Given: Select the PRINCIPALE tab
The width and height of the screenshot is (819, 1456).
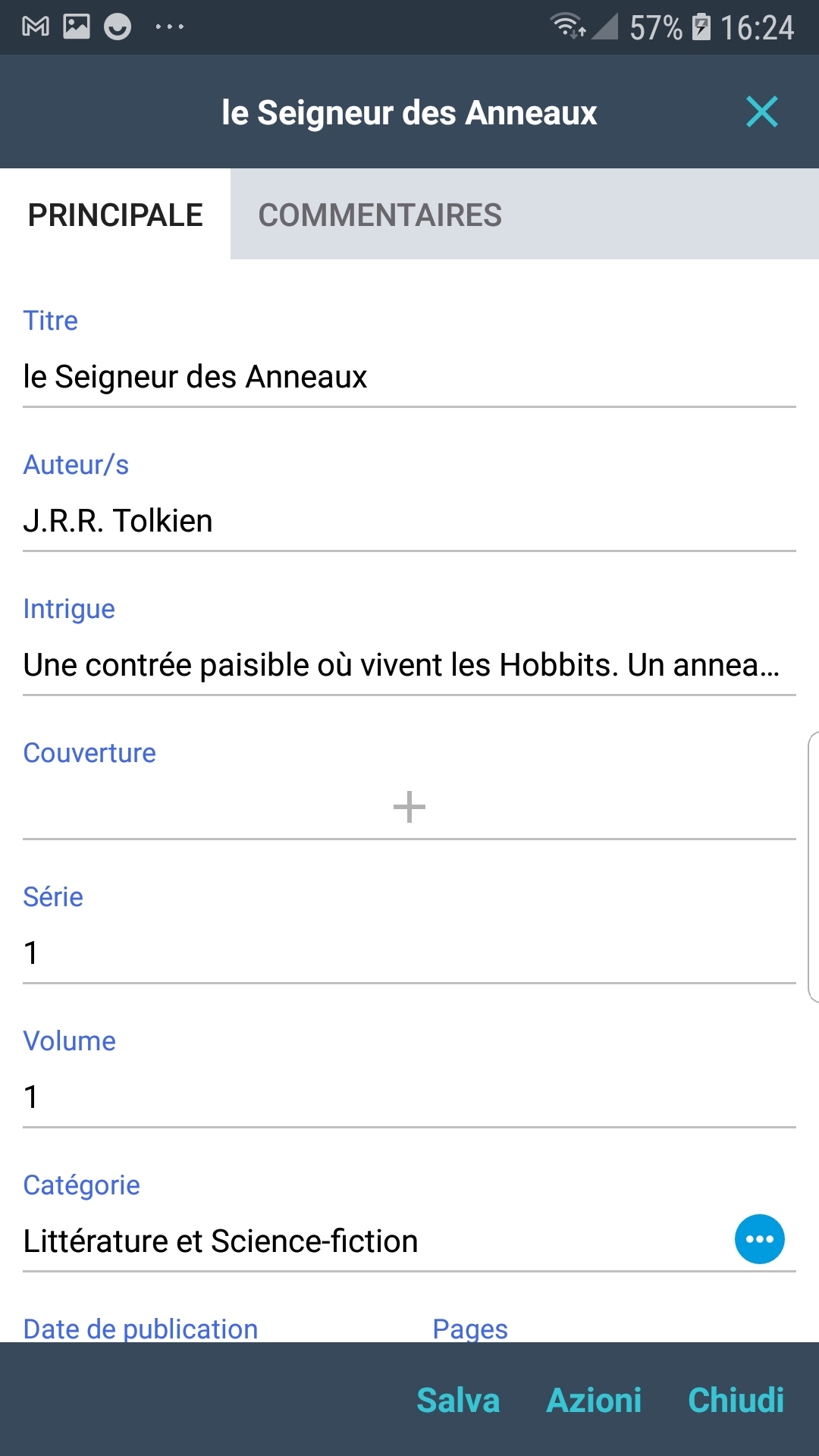Looking at the screenshot, I should [x=115, y=215].
